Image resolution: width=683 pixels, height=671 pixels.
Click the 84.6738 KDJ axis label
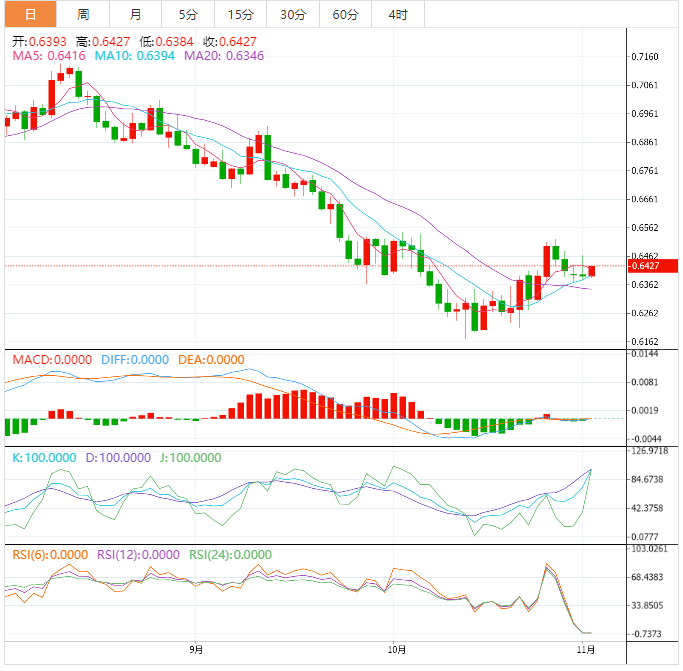click(x=647, y=480)
